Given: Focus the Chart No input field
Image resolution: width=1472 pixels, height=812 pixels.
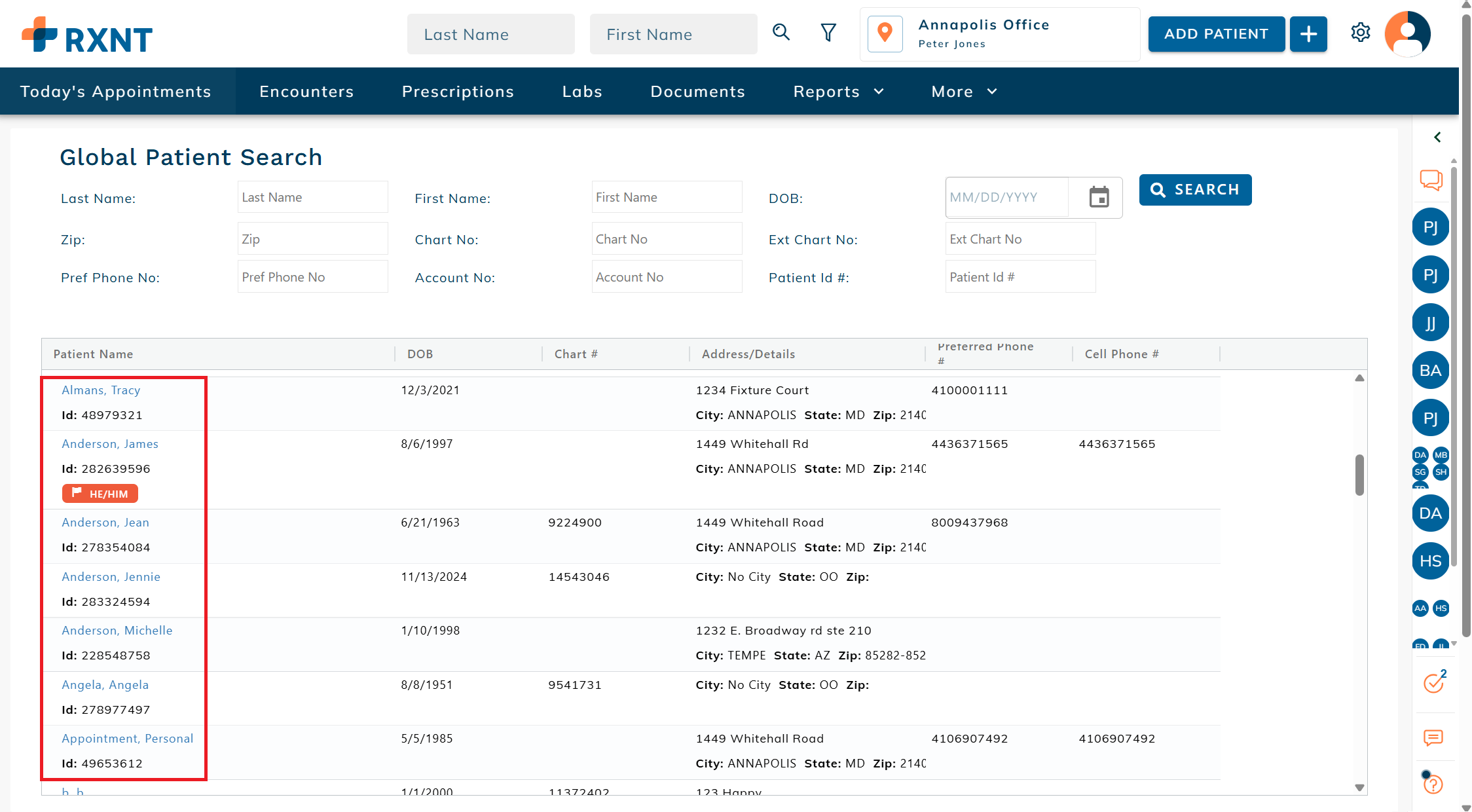Looking at the screenshot, I should pos(667,239).
